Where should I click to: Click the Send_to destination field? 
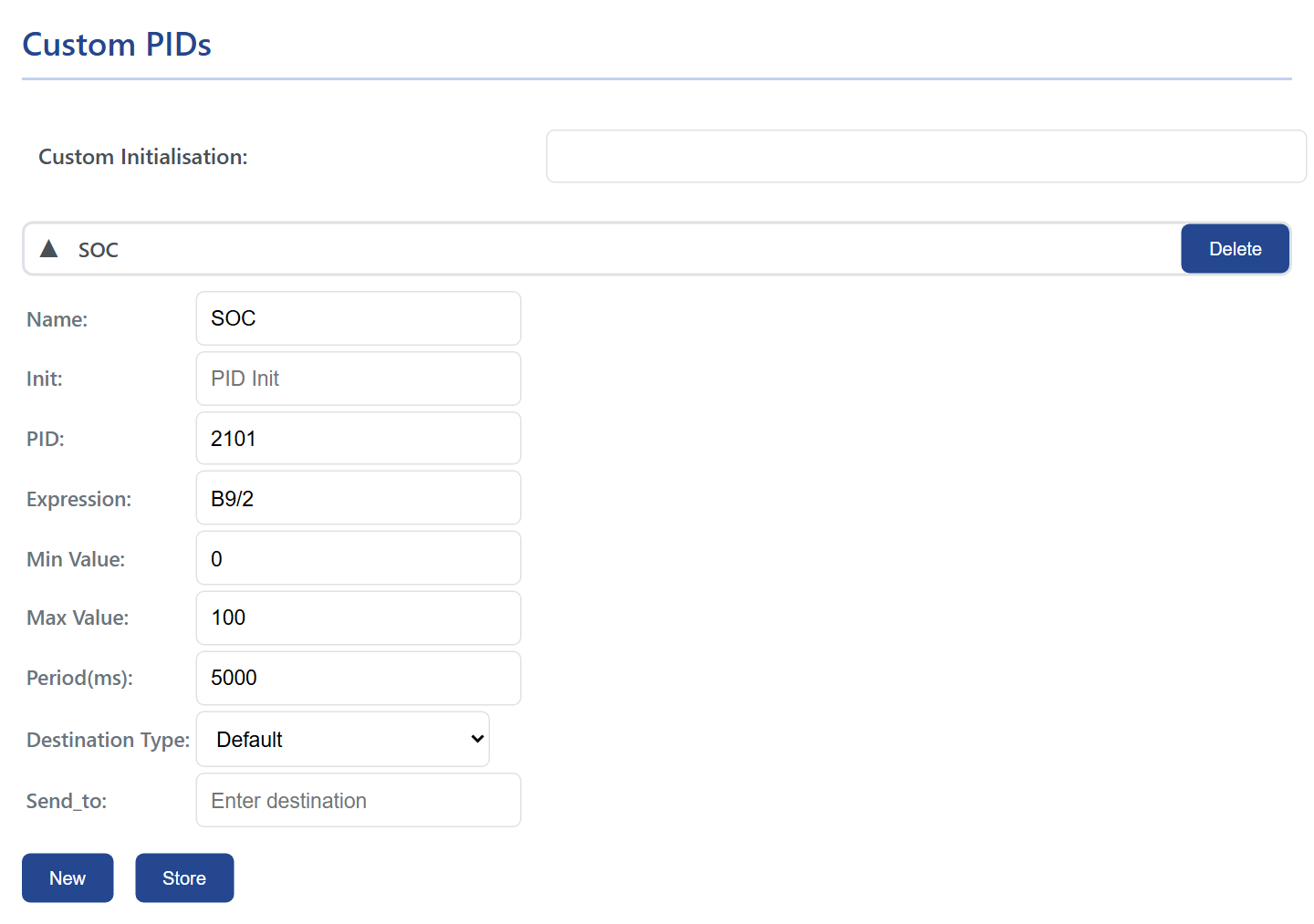click(359, 800)
